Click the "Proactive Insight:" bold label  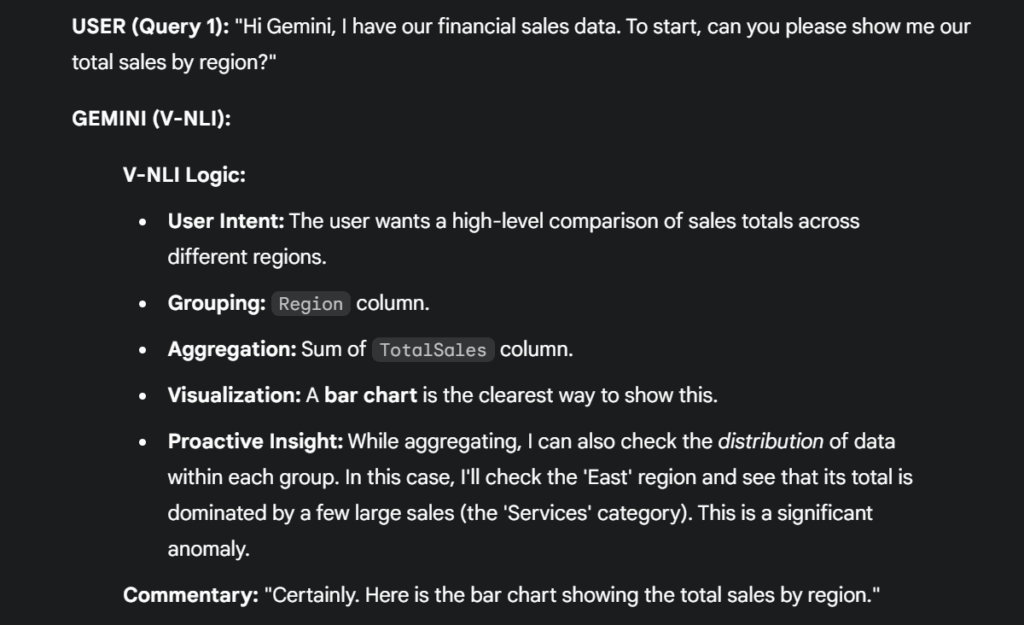pyautogui.click(x=255, y=441)
